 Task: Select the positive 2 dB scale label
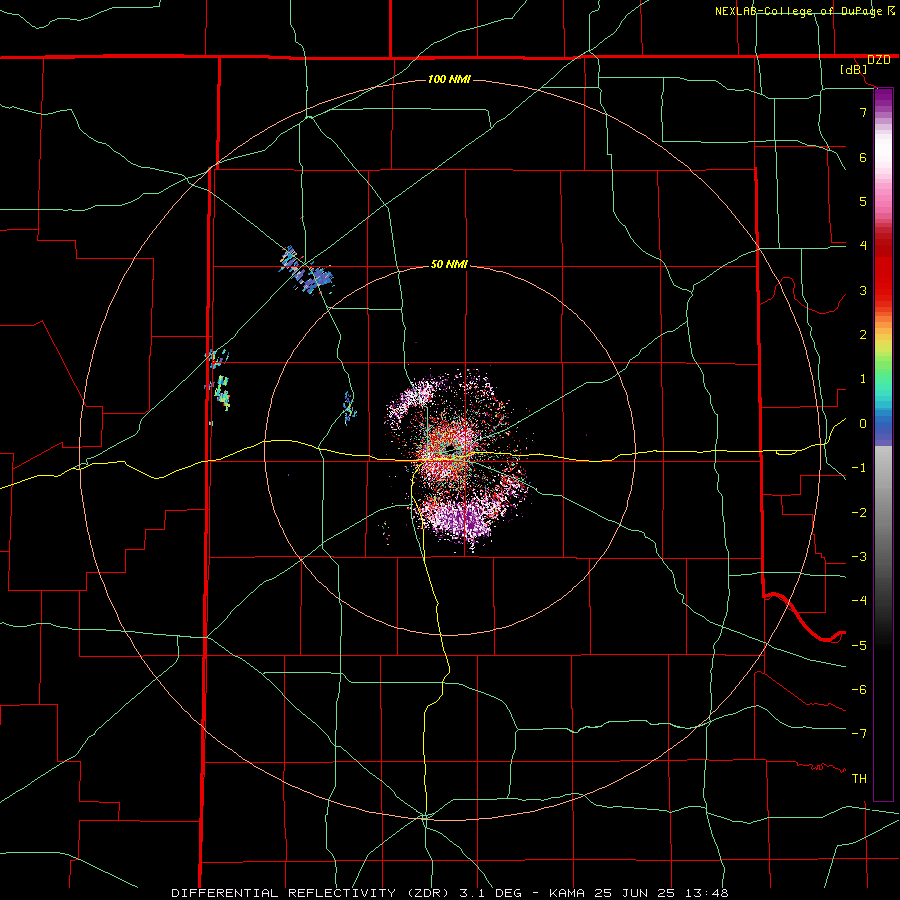[x=863, y=335]
